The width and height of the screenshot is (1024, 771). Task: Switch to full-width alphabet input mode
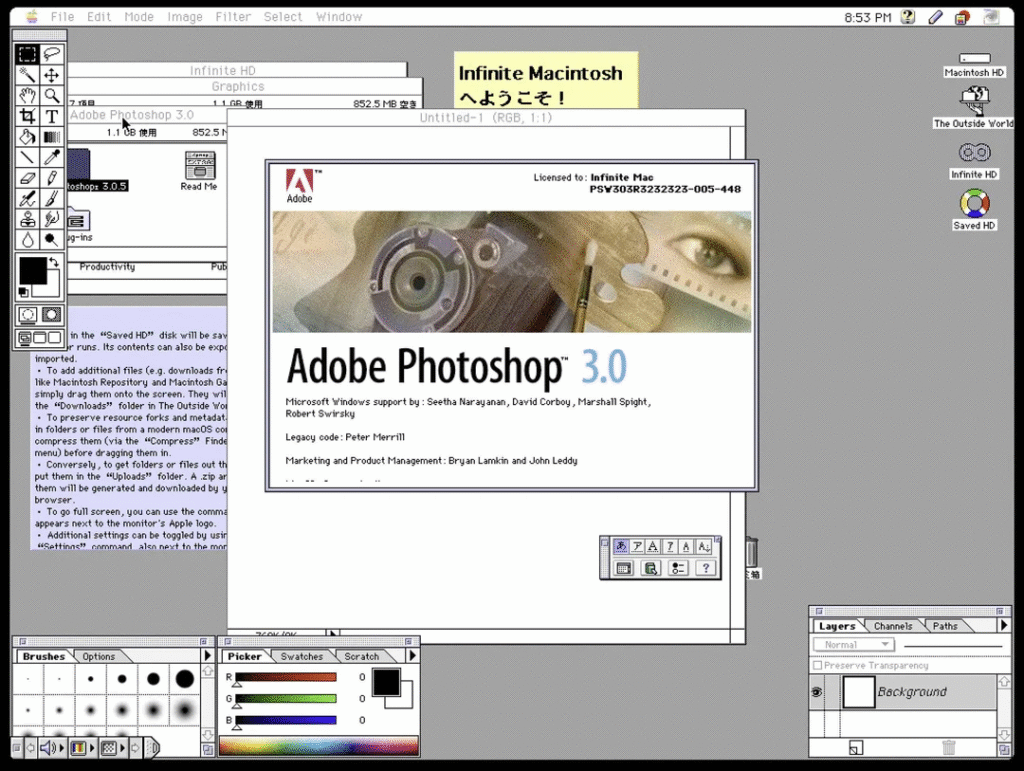coord(653,546)
